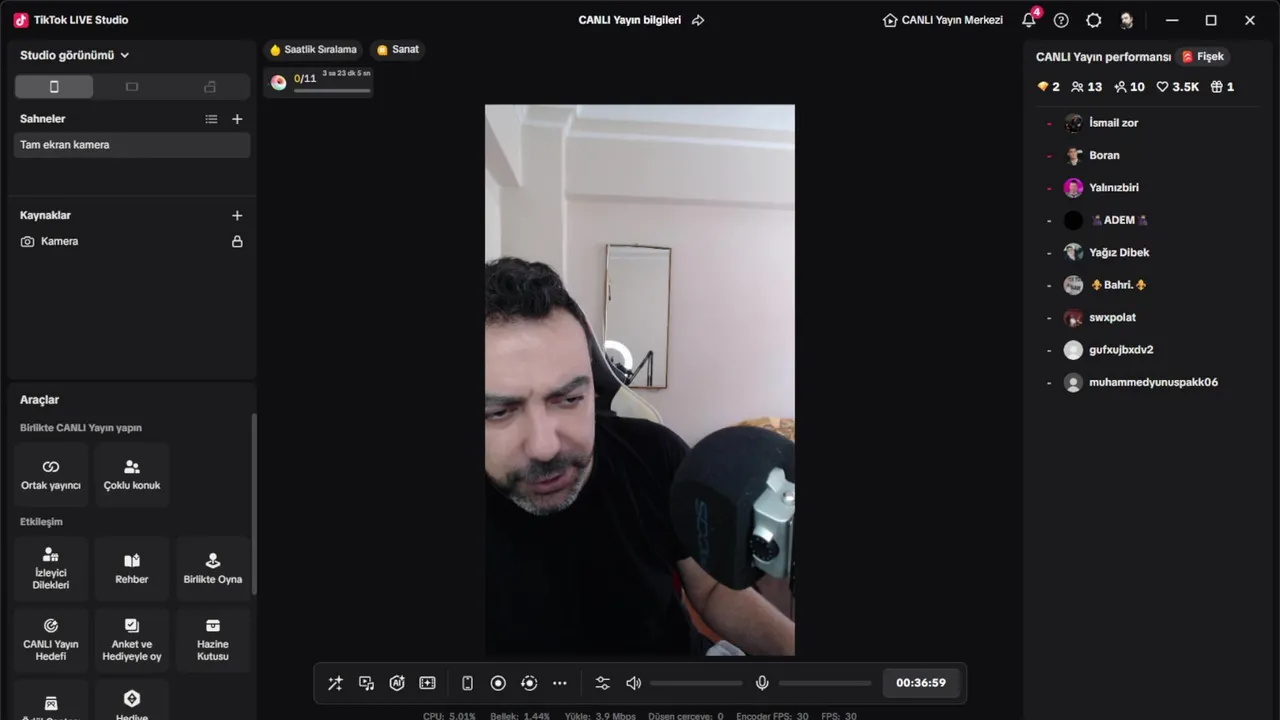Add a new source in Kaynaklar

(x=237, y=215)
